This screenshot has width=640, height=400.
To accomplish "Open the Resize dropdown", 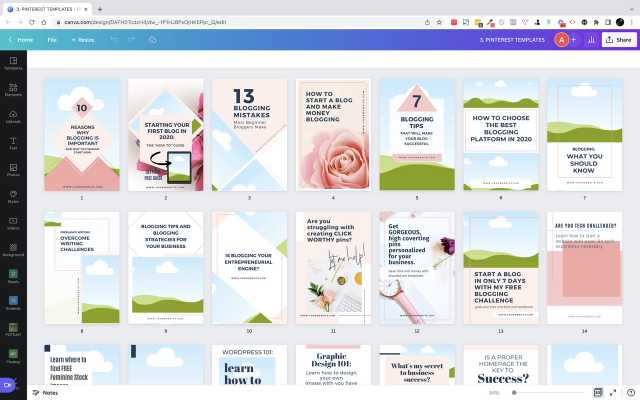I will click(82, 40).
